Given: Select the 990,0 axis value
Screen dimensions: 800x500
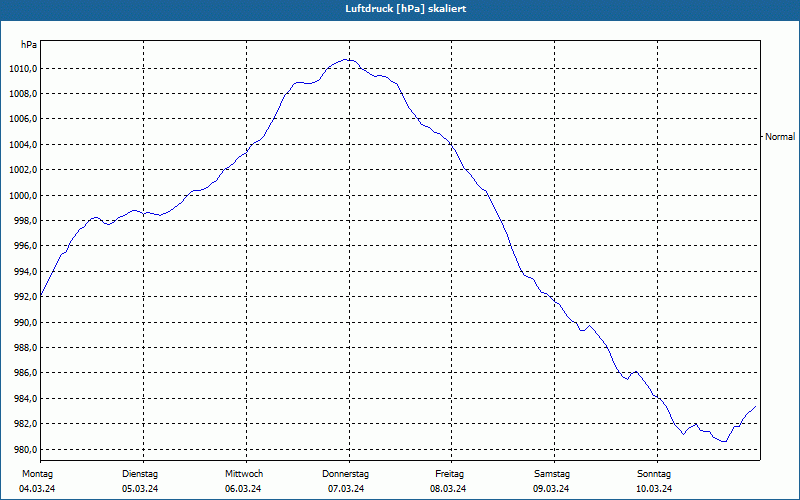Looking at the screenshot, I should coord(24,322).
